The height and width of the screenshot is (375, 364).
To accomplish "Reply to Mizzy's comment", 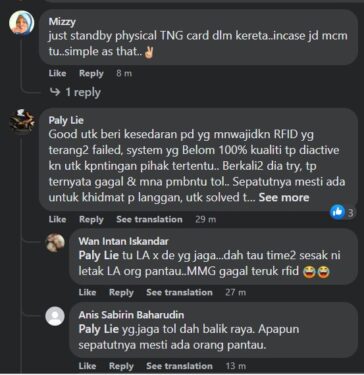I will pos(91,73).
